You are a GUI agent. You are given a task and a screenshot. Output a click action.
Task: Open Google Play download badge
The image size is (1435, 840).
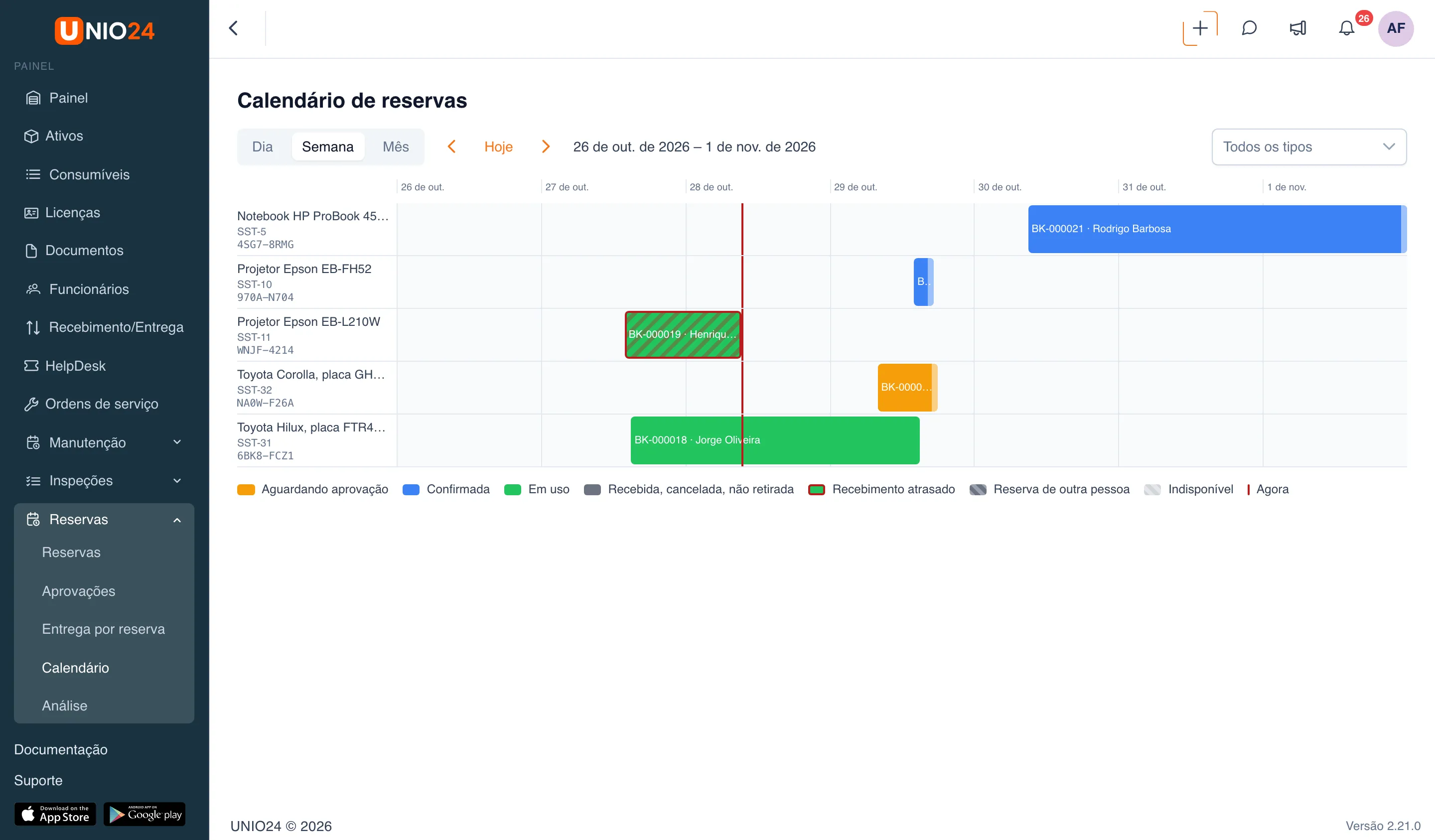click(x=144, y=815)
